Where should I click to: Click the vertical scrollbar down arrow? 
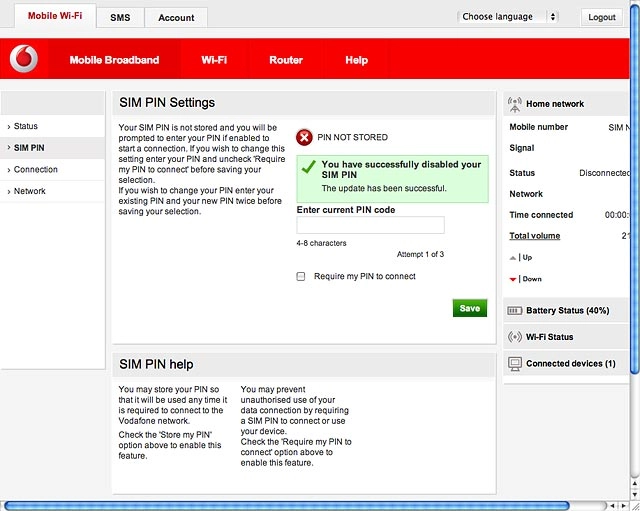635,495
